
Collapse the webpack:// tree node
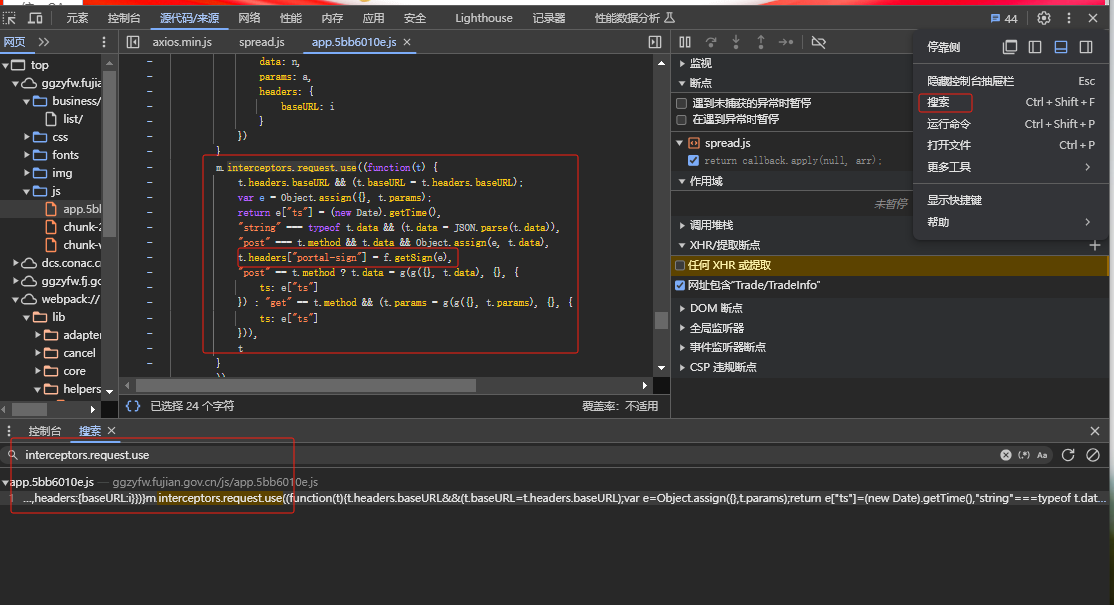pyautogui.click(x=15, y=299)
